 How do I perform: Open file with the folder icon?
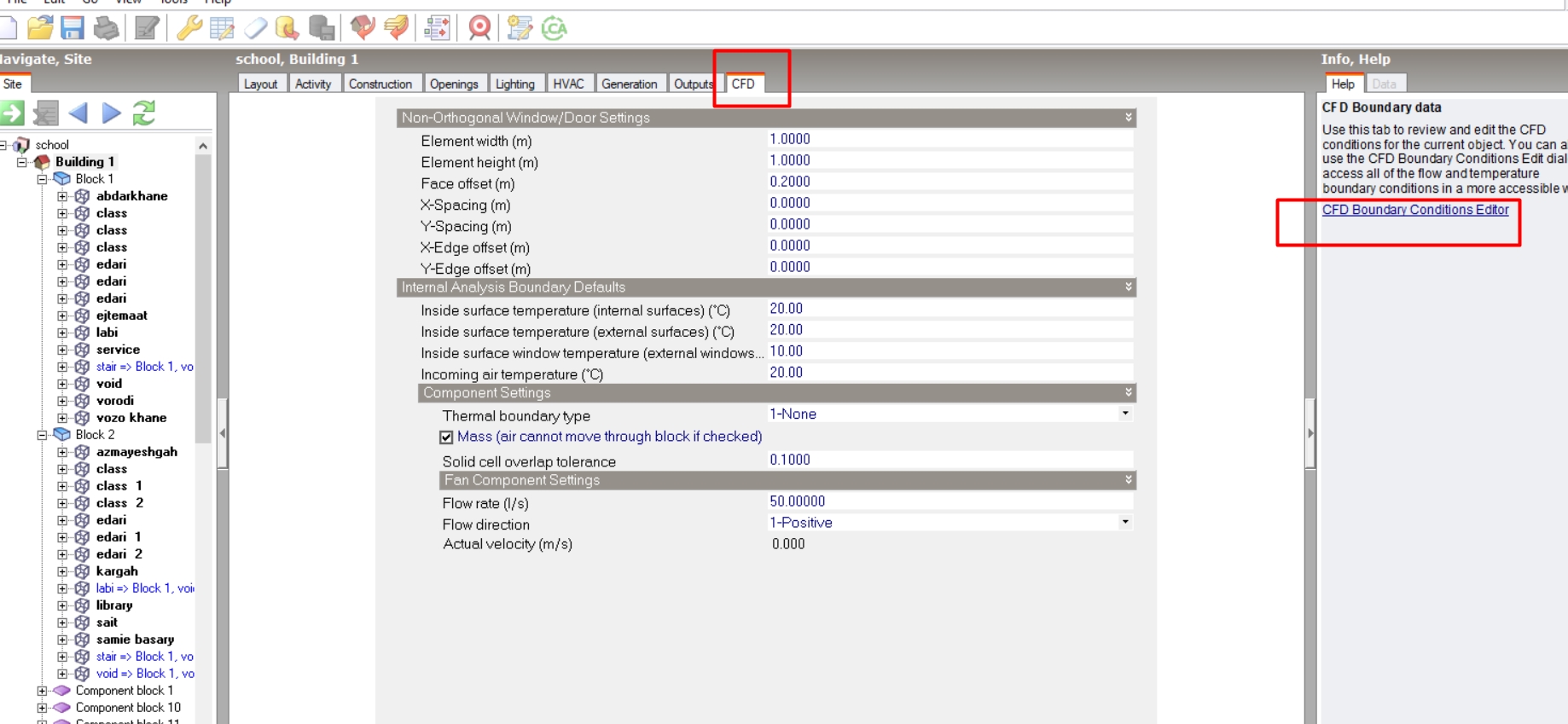40,28
